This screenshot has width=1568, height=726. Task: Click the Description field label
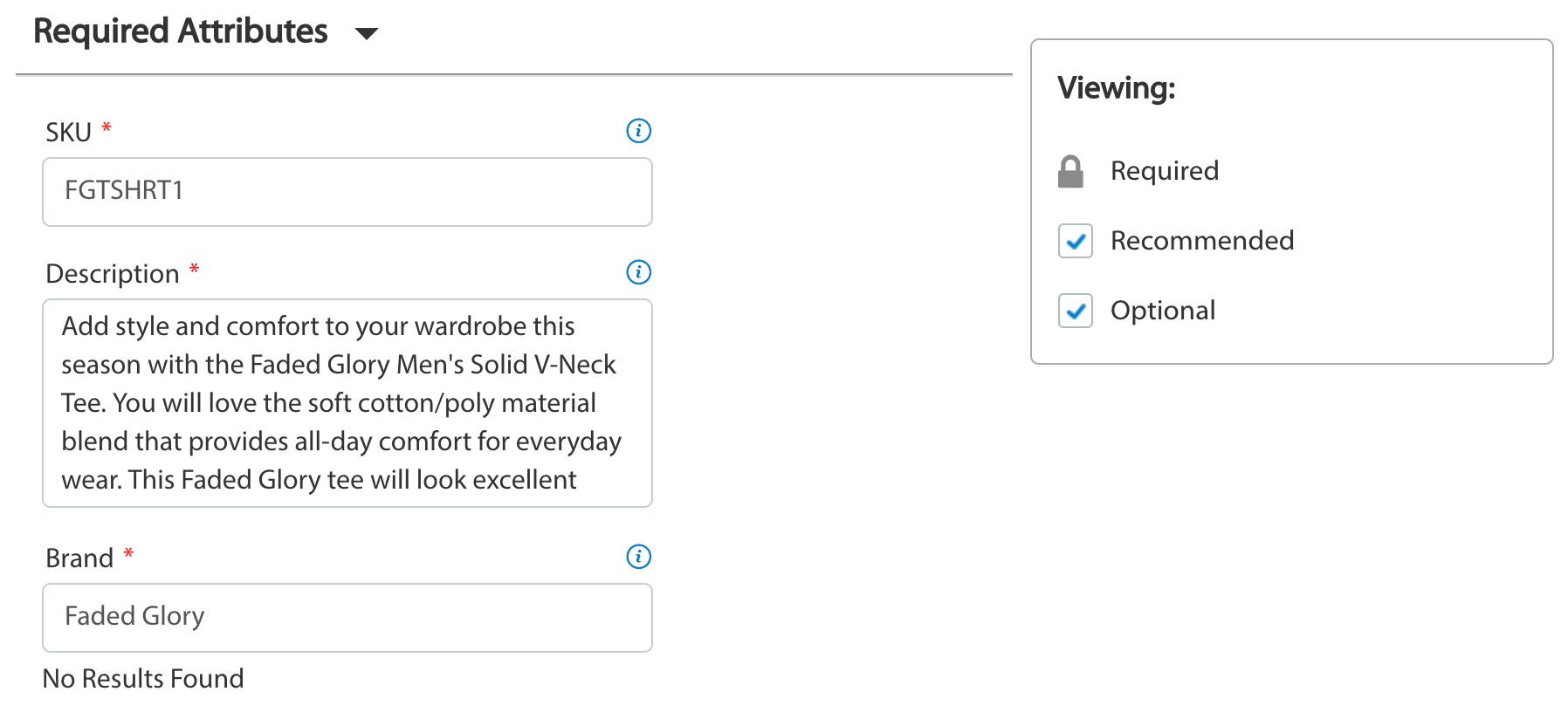pos(113,274)
